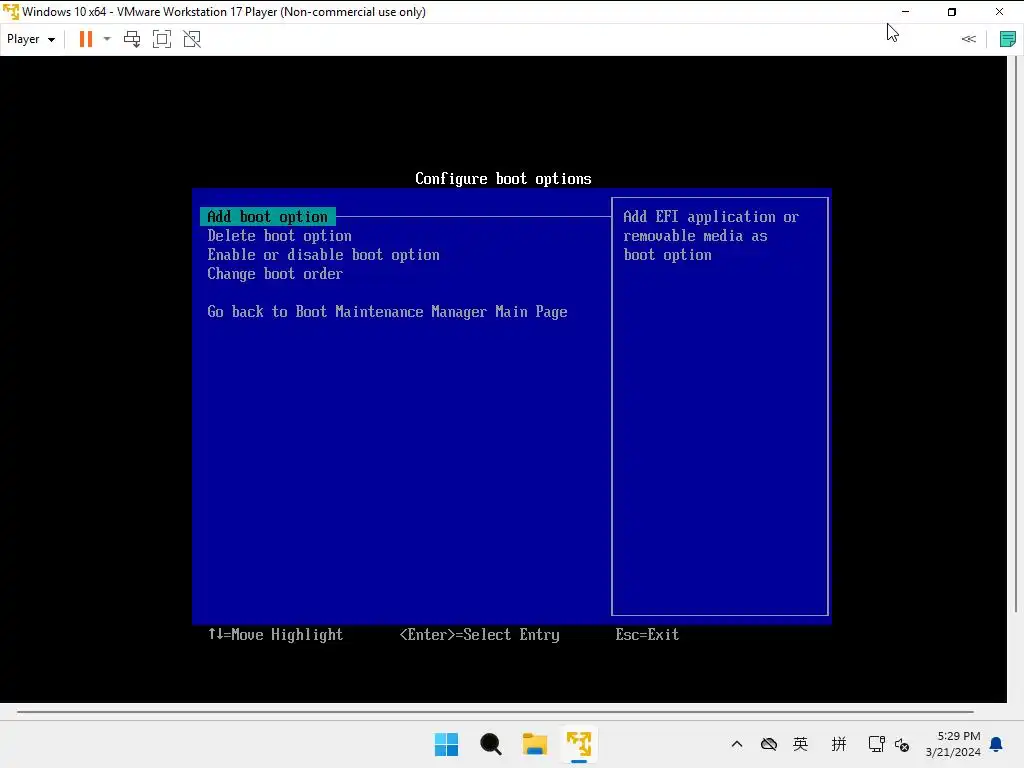Click the Move Highlight hint text

(275, 635)
